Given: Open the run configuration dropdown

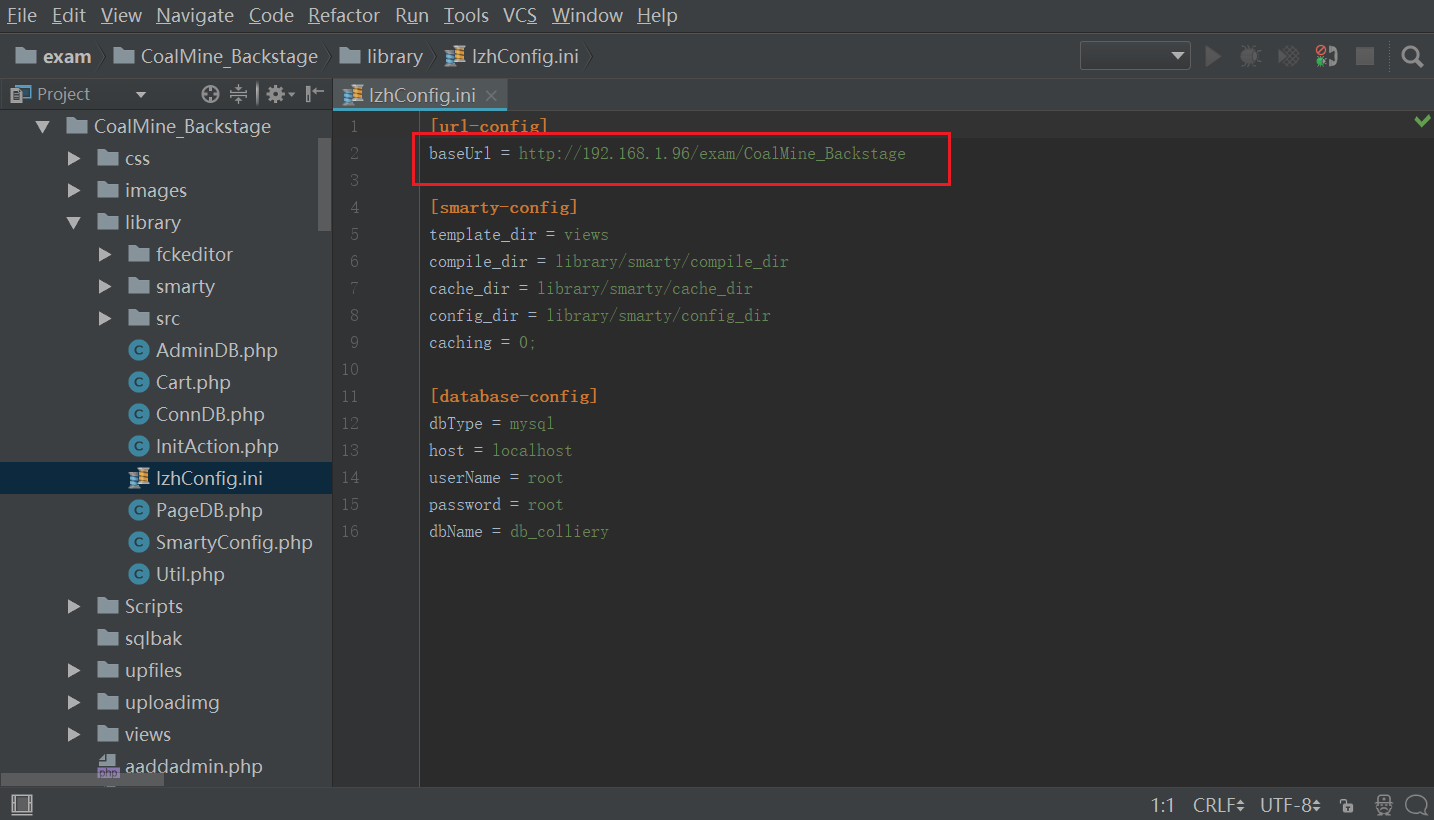Looking at the screenshot, I should coord(1135,56).
